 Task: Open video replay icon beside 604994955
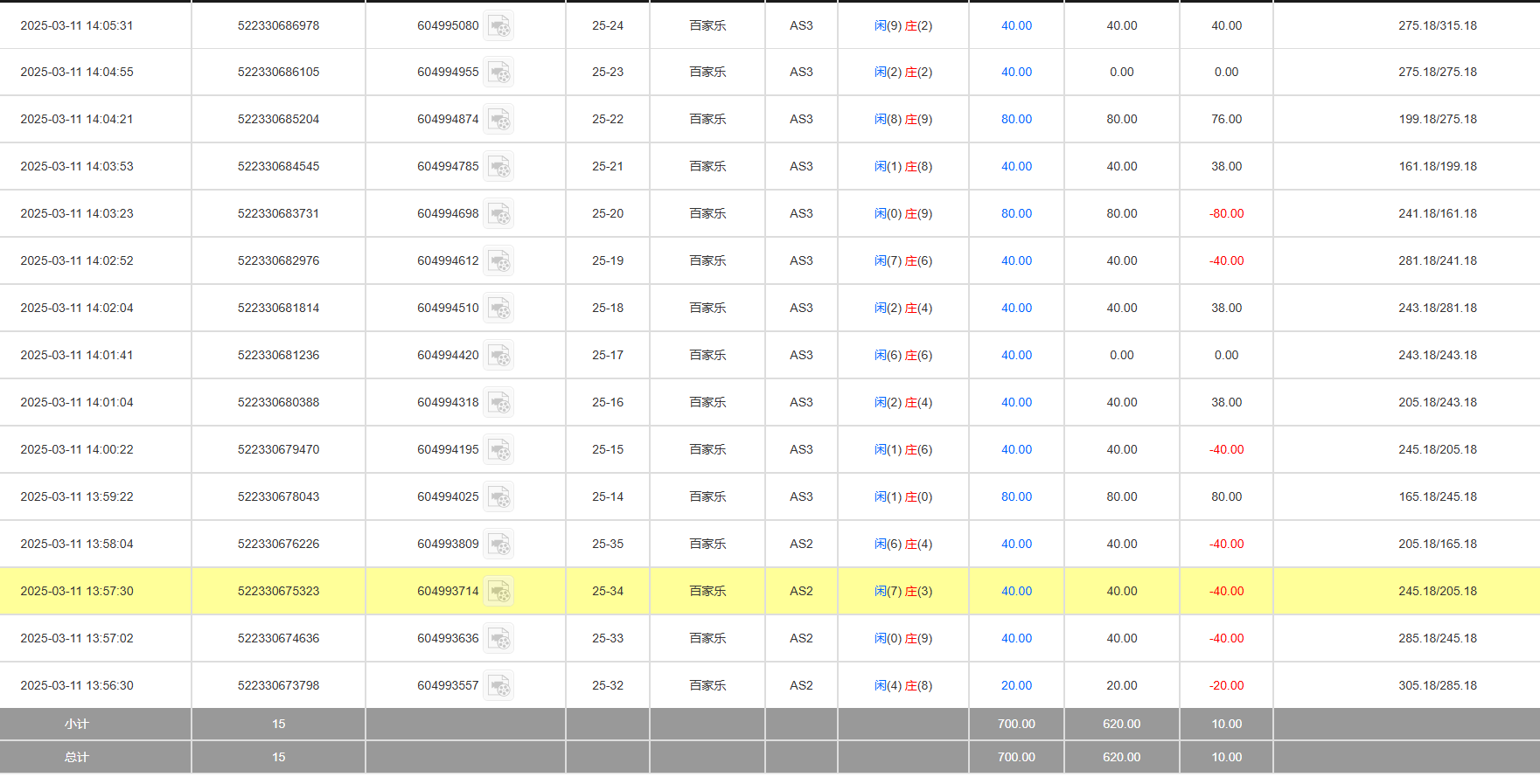(498, 73)
